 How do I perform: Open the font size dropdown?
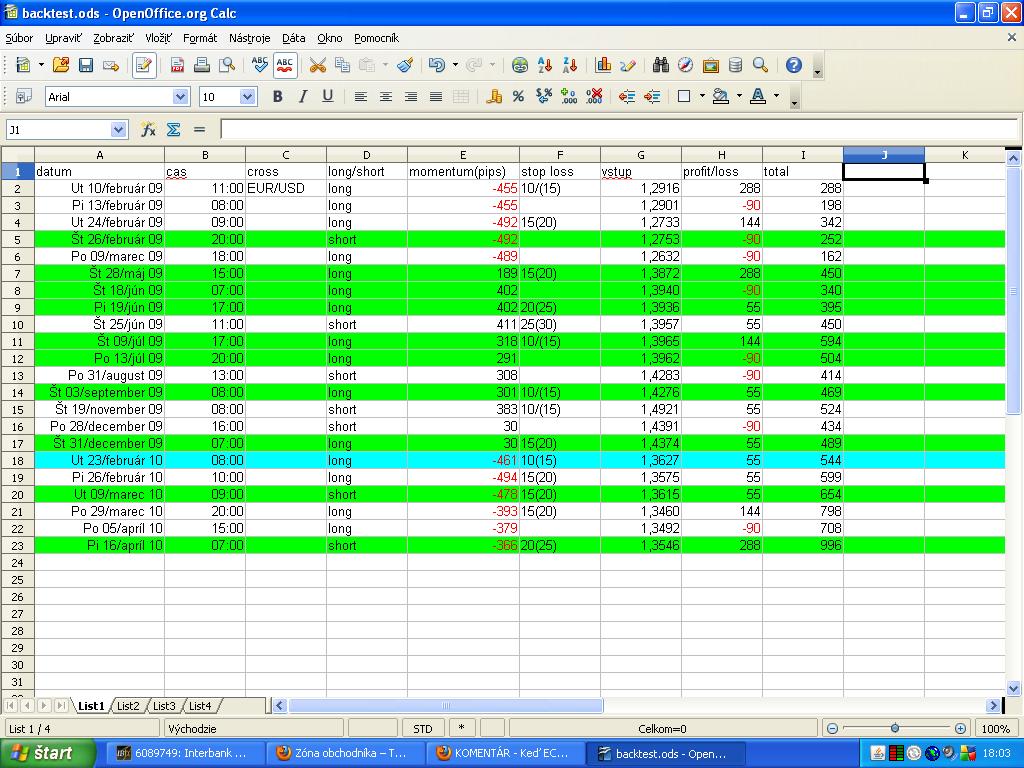click(248, 97)
